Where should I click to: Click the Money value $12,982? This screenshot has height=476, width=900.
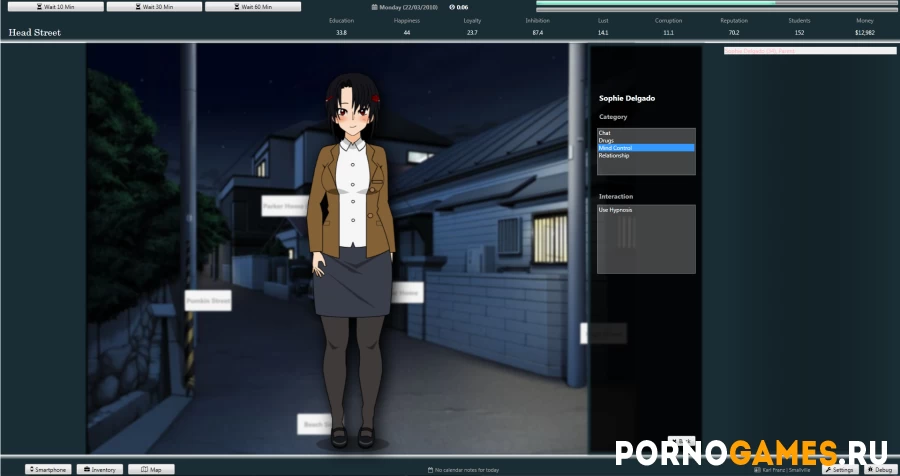(864, 33)
